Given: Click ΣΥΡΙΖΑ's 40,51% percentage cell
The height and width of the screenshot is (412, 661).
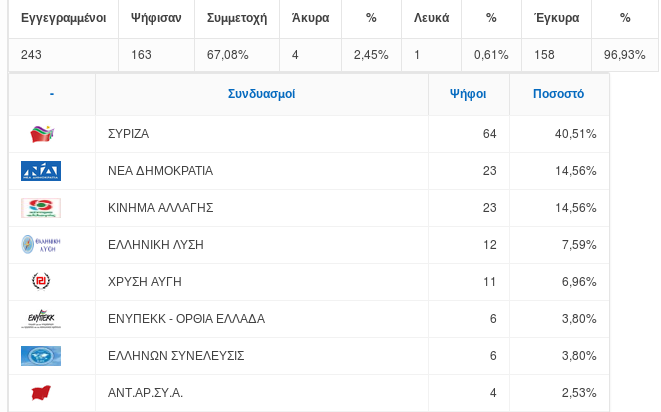Looking at the screenshot, I should click(x=575, y=134).
